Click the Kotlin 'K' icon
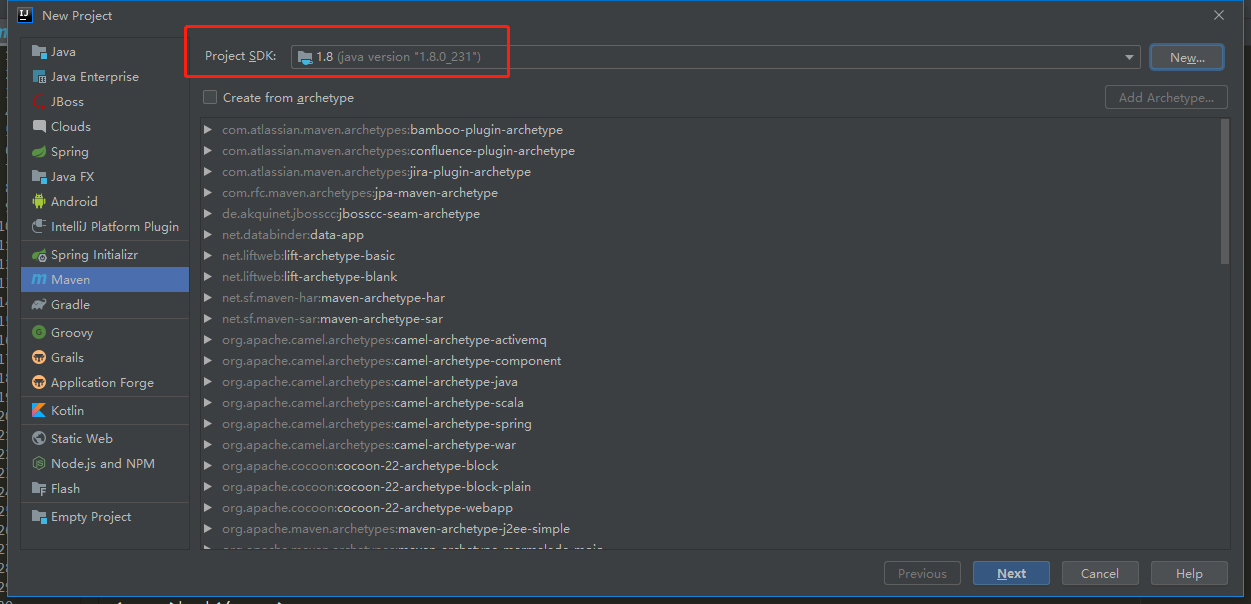1251x604 pixels. [x=39, y=411]
